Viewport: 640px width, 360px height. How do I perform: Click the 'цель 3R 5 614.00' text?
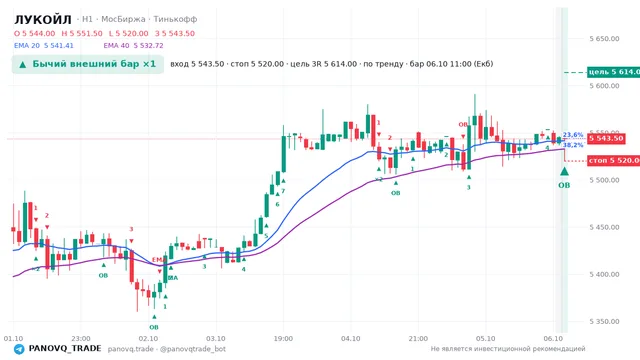tap(323, 64)
